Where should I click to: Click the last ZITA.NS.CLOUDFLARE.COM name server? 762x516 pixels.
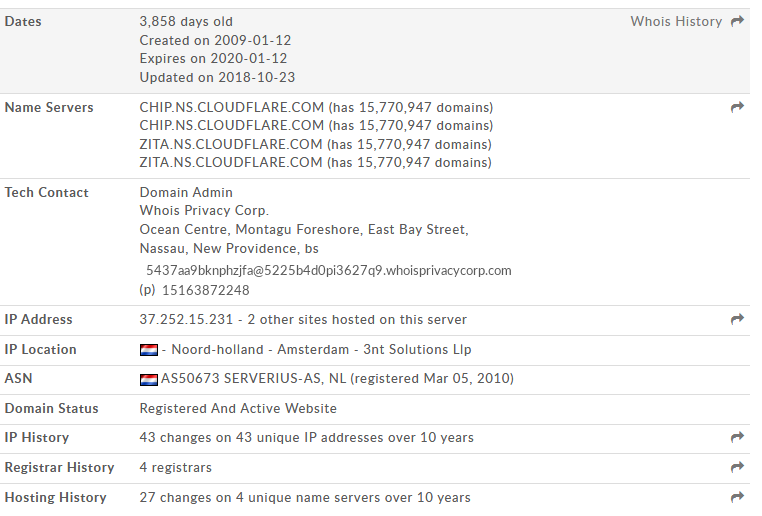[232, 162]
